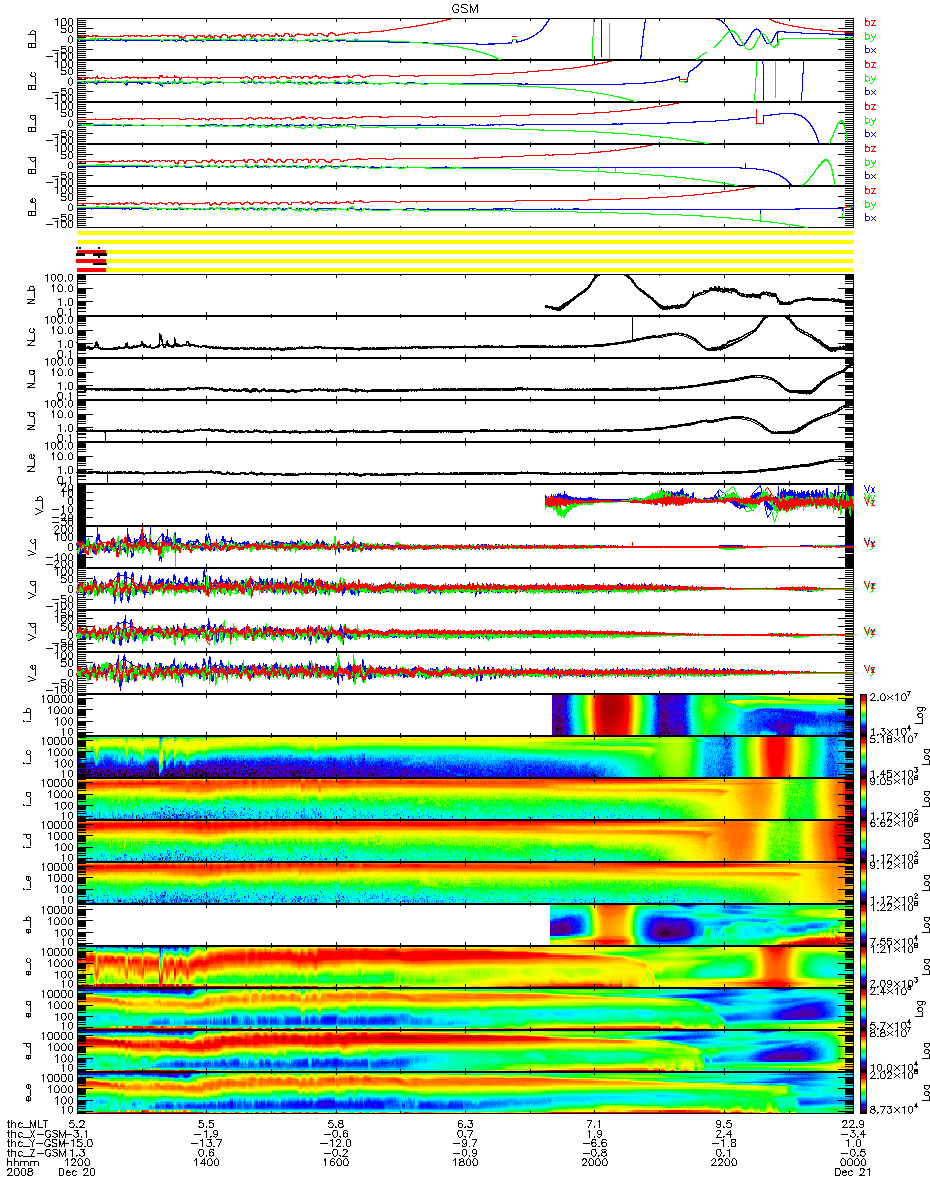Click the MLT value 22.9
The width and height of the screenshot is (930, 1200).
[x=851, y=1123]
